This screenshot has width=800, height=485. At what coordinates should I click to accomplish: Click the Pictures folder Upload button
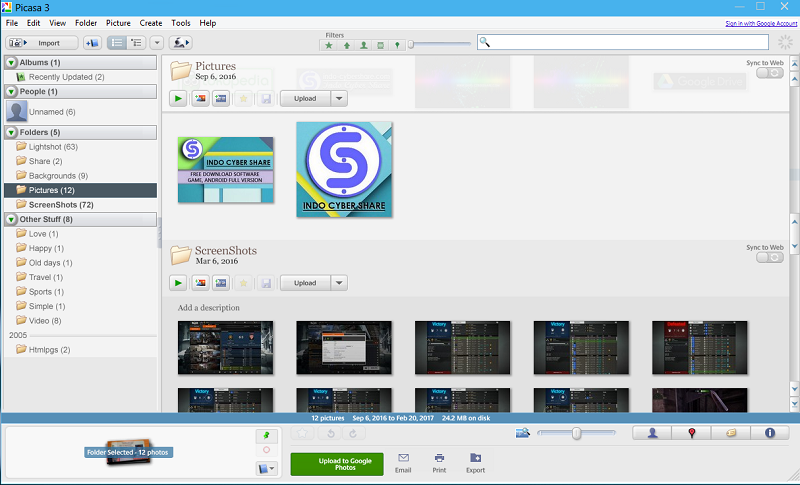click(305, 98)
